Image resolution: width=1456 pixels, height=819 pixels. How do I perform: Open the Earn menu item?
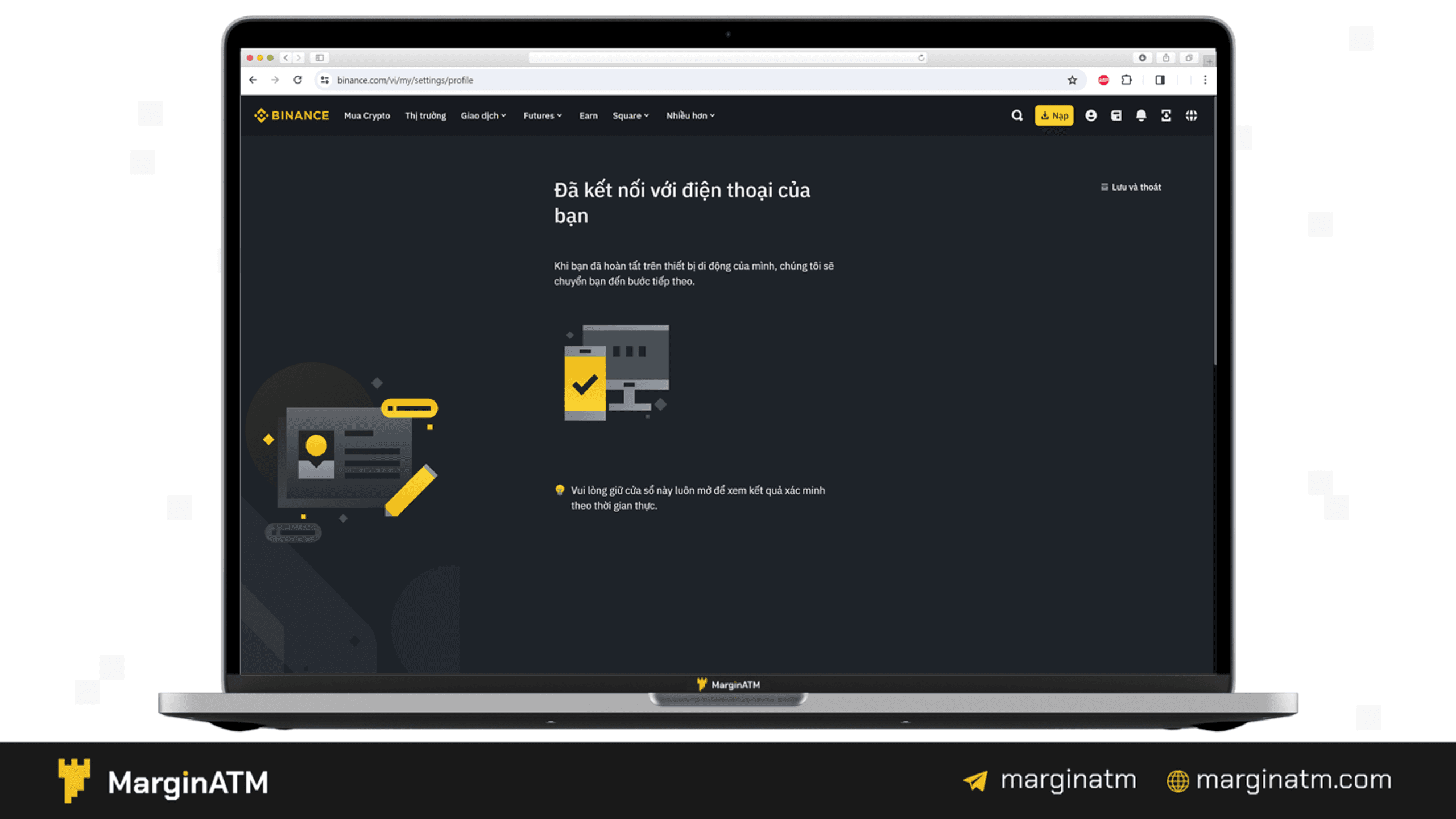(588, 115)
